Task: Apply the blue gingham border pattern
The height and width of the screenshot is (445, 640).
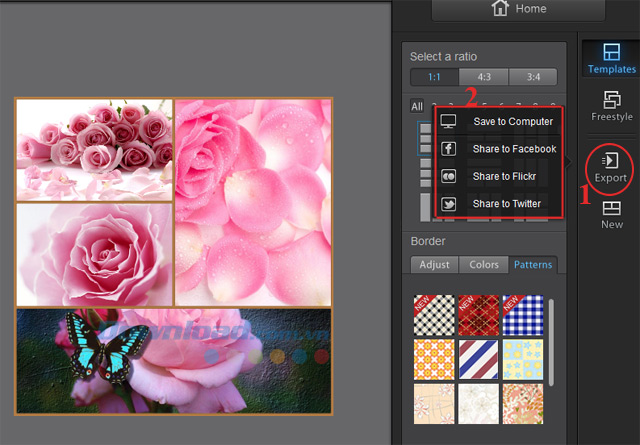Action: coord(522,314)
